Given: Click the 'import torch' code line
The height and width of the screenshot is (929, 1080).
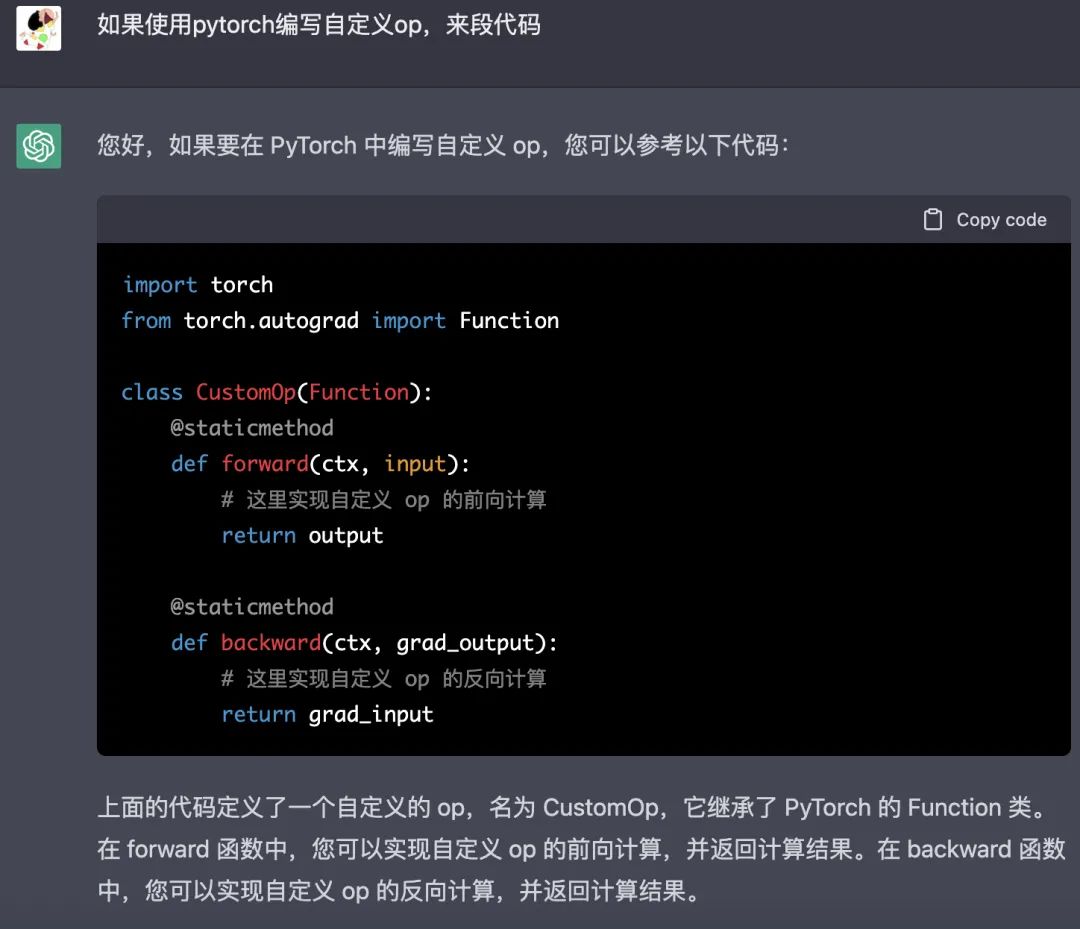Looking at the screenshot, I should (198, 284).
